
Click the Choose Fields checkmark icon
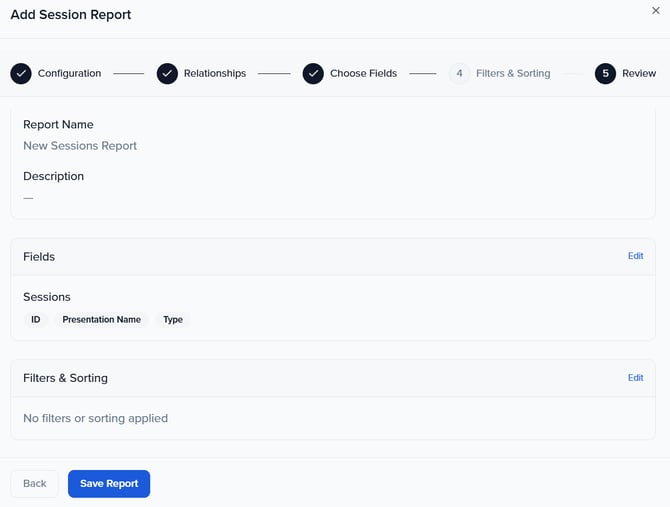pyautogui.click(x=313, y=73)
